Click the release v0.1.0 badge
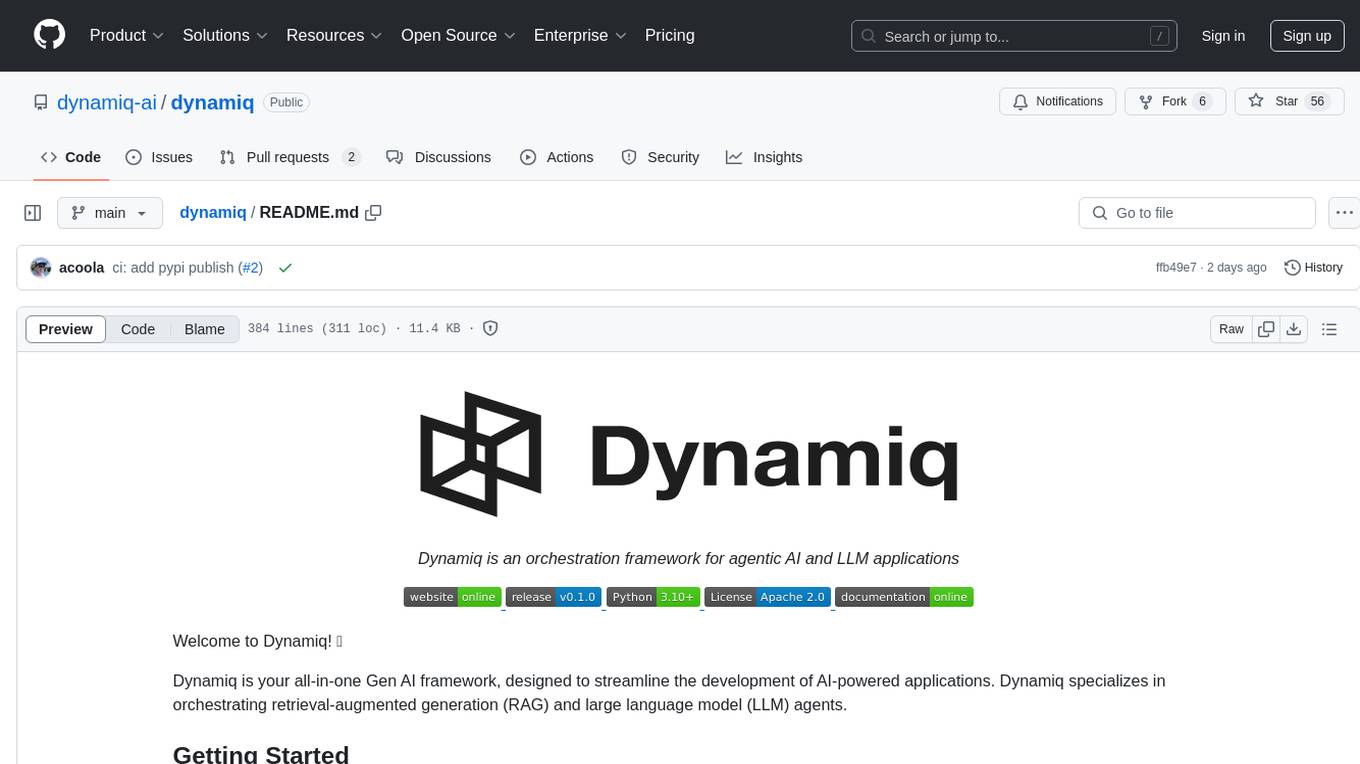This screenshot has width=1360, height=764. tap(553, 597)
